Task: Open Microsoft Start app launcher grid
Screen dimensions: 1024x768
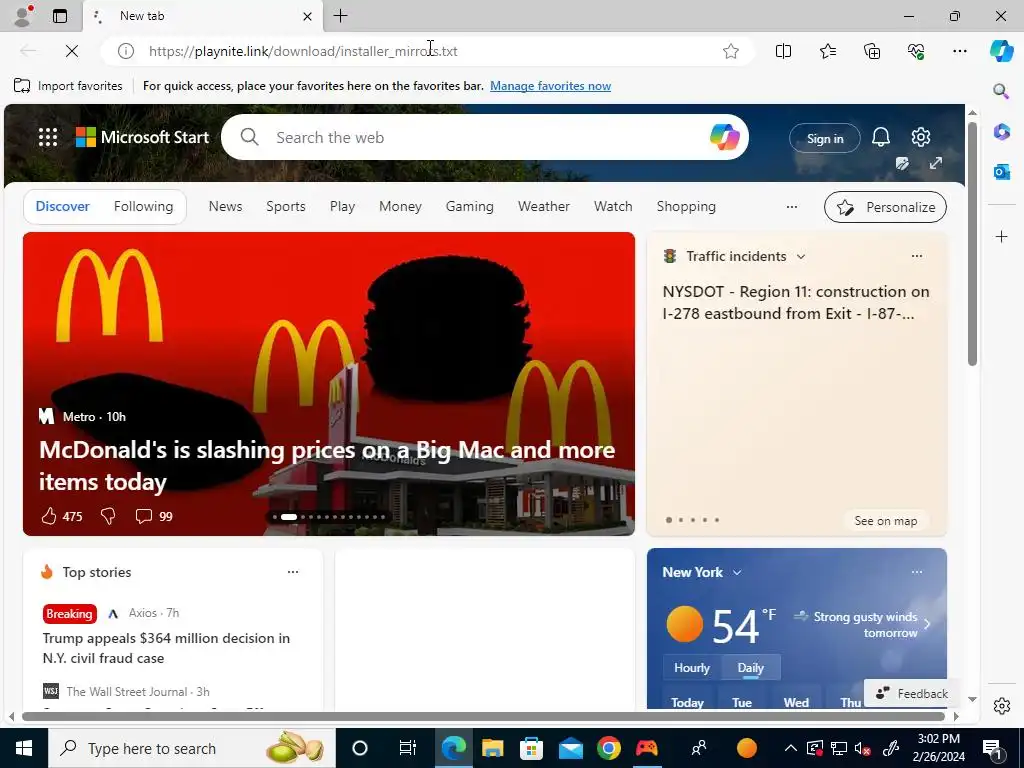Action: pyautogui.click(x=48, y=137)
